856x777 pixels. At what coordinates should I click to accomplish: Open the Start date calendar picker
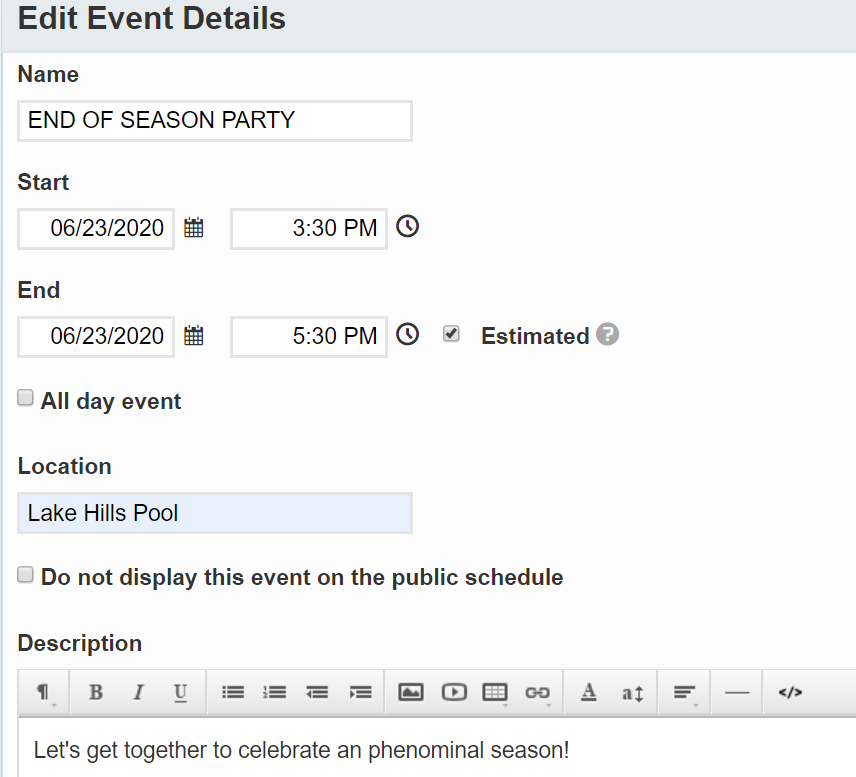tap(194, 228)
